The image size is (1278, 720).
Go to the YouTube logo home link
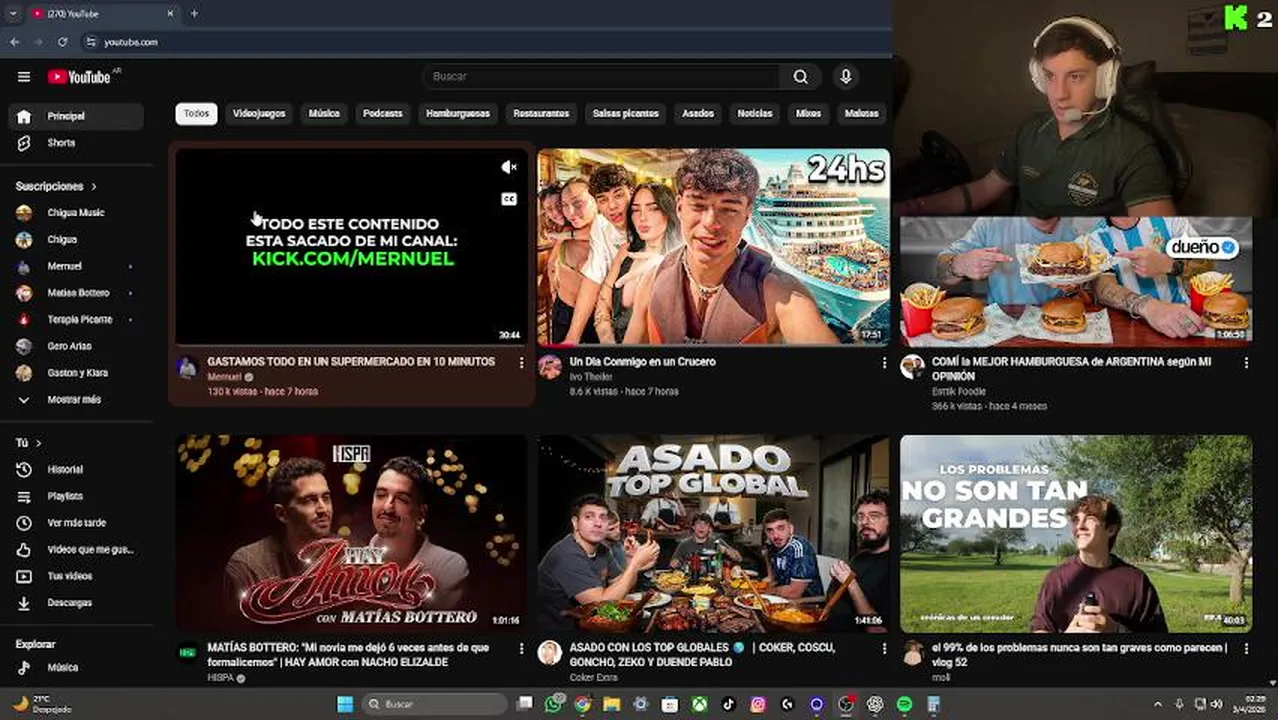coord(79,77)
